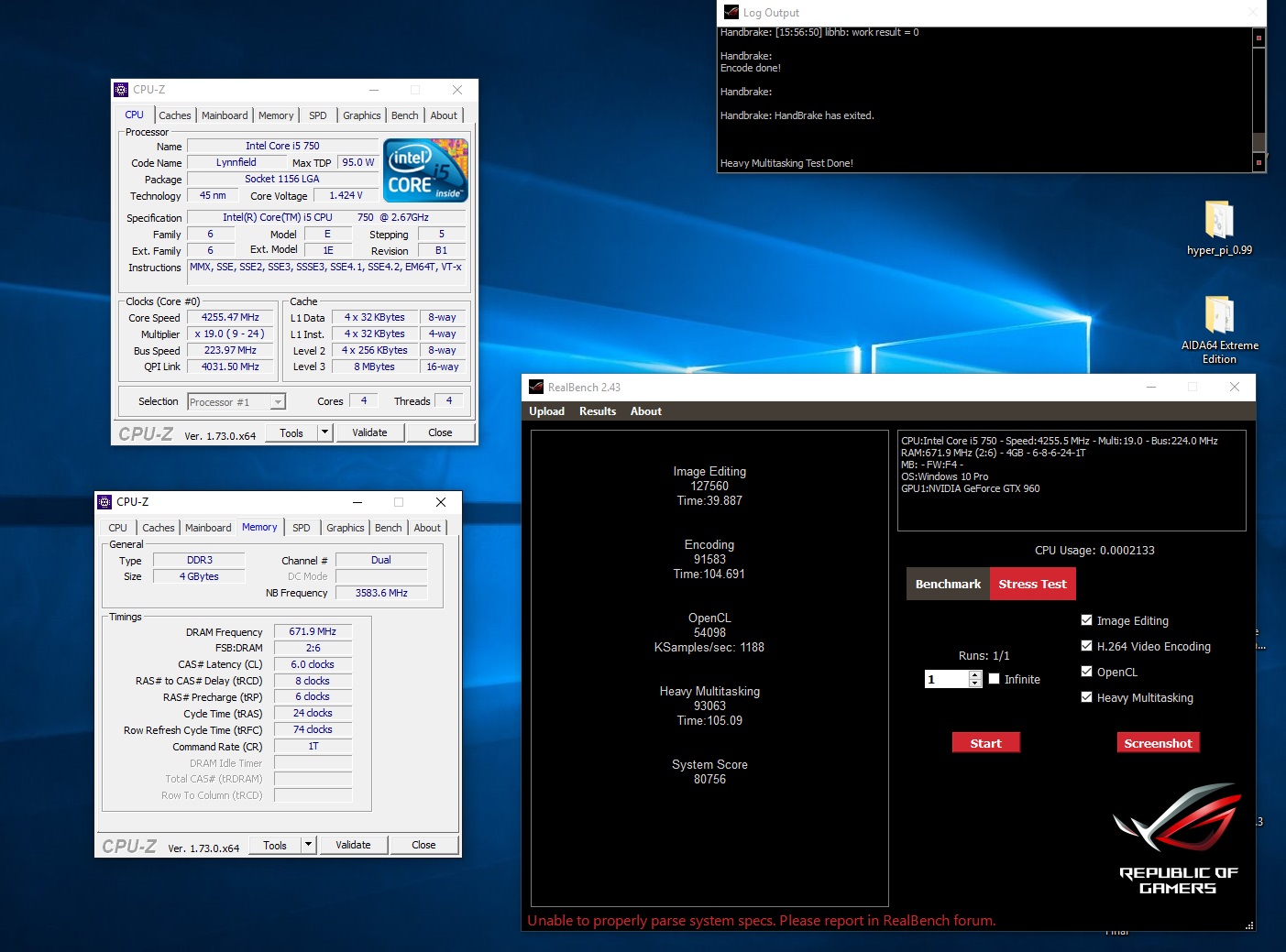Toggle OpenCL benchmark checkbox

pos(1087,672)
